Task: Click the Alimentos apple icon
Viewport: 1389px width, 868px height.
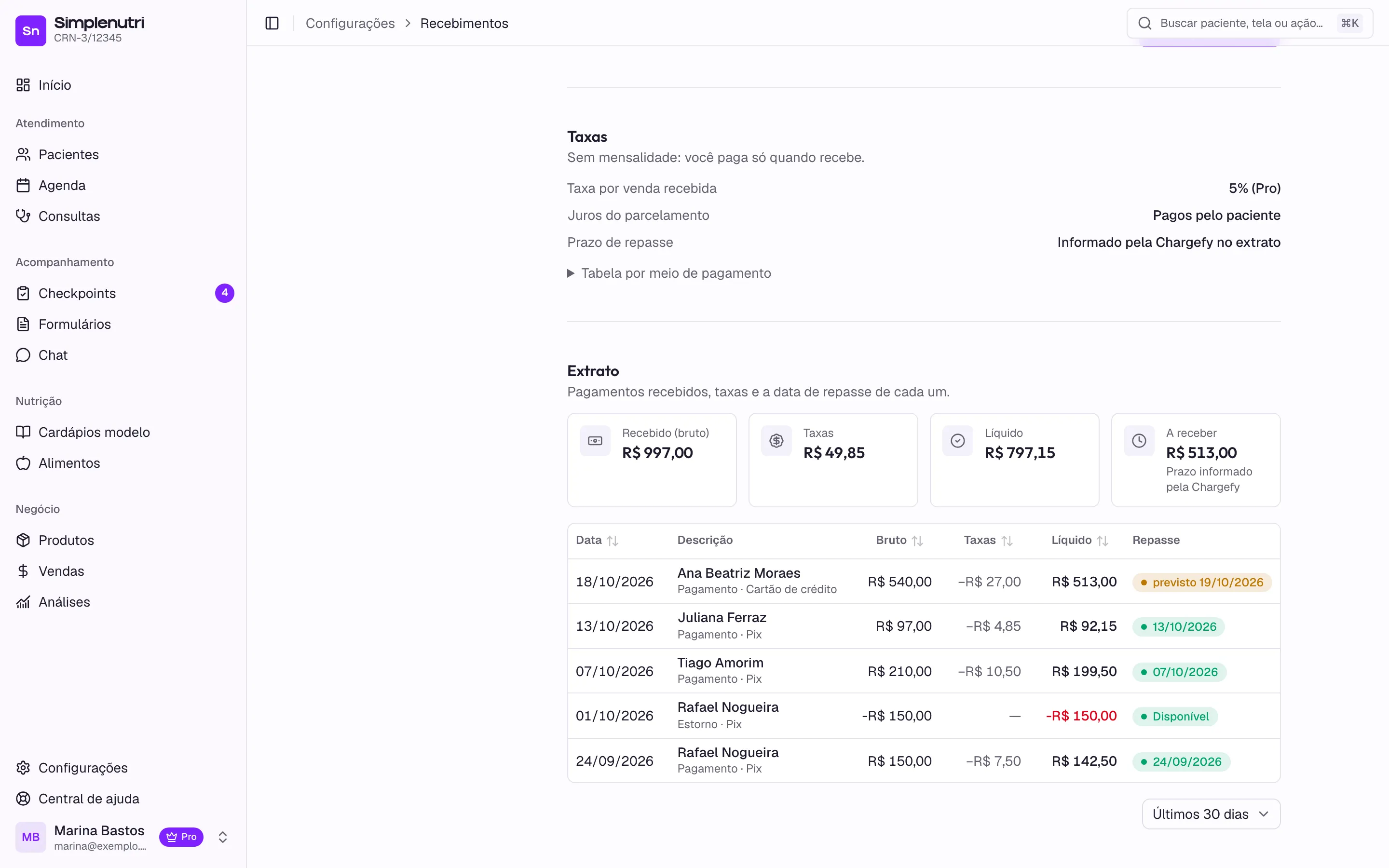Action: 23,463
